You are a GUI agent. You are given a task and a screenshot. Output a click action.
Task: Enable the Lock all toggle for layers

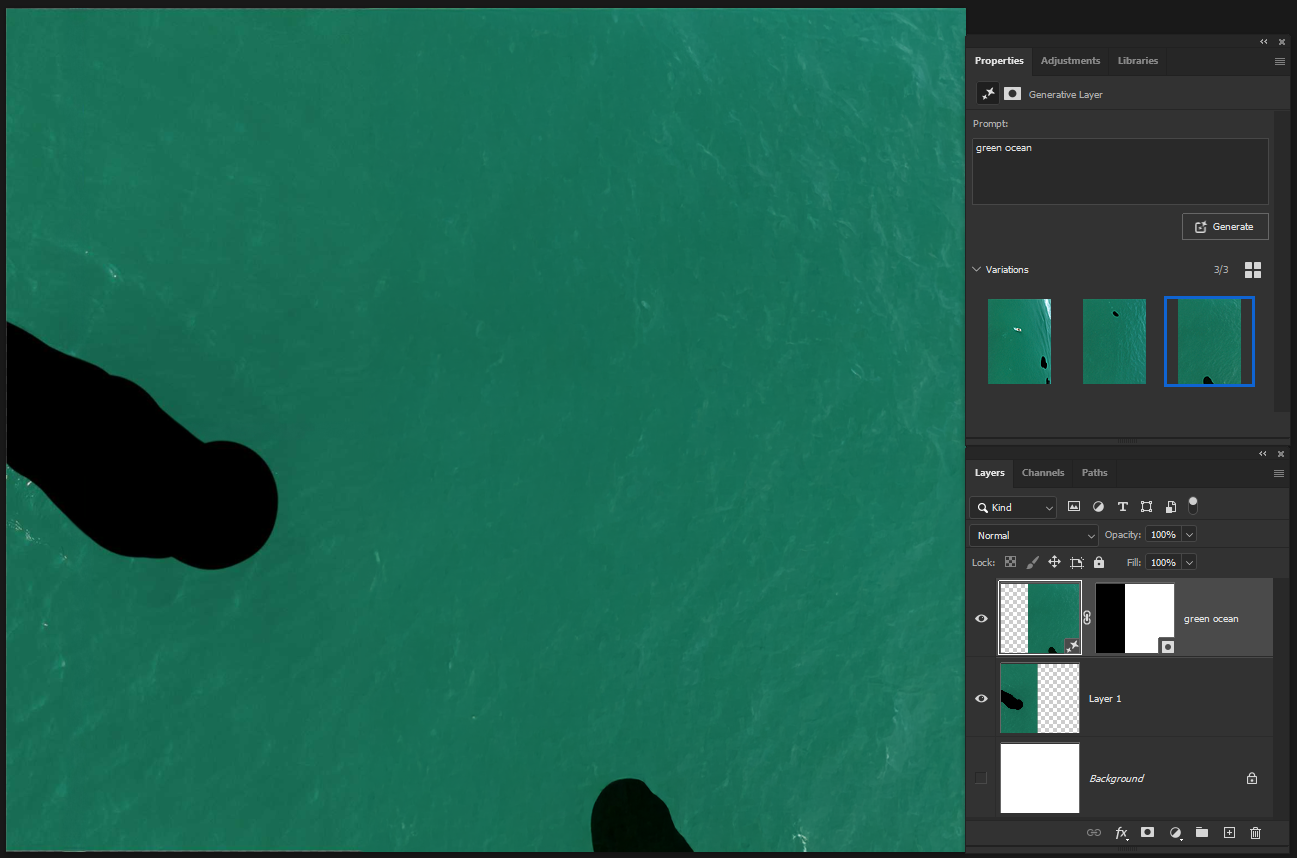pyautogui.click(x=1098, y=562)
